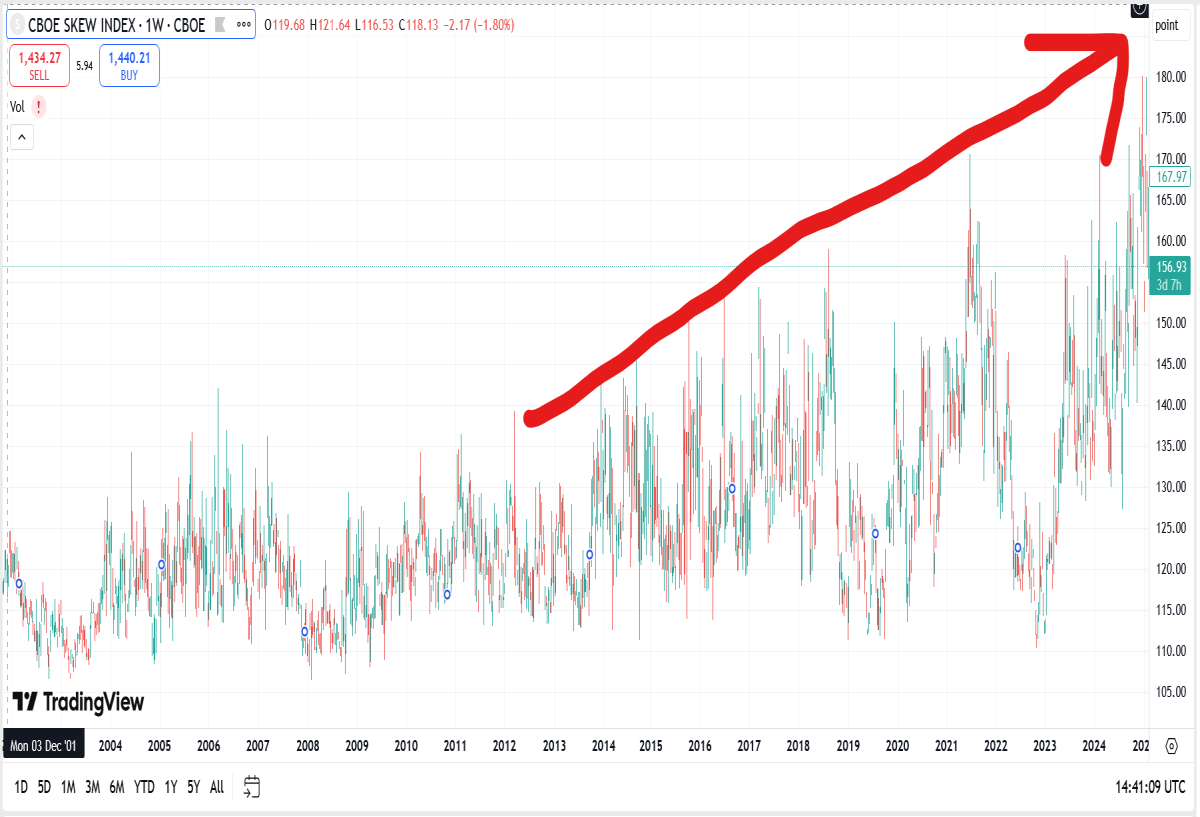Viewport: 1200px width, 817px height.
Task: Open the three-dot more menu in the legend
Action: click(243, 25)
